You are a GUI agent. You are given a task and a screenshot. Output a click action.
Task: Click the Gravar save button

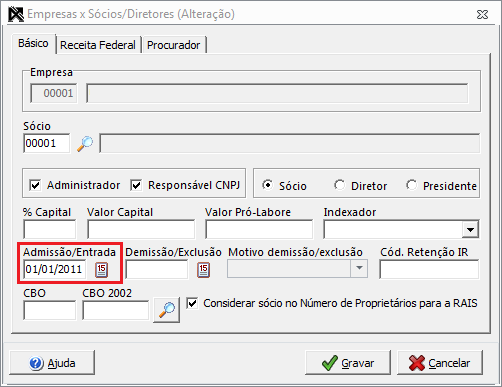[348, 363]
